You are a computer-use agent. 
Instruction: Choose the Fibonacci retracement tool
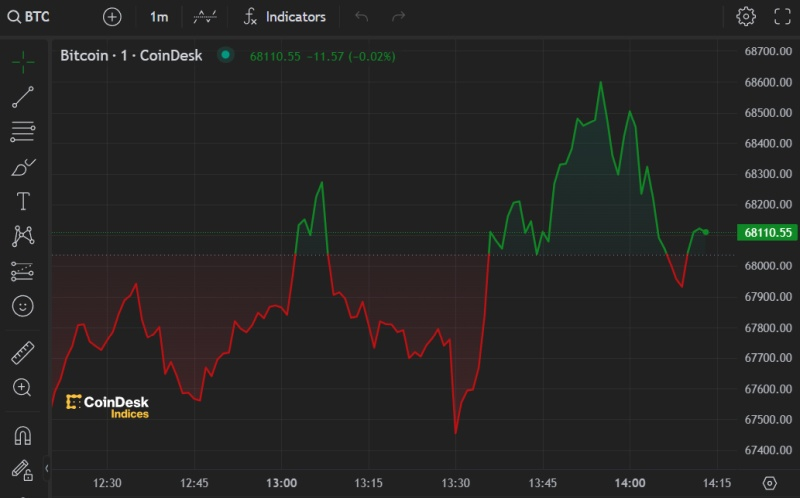pos(22,131)
